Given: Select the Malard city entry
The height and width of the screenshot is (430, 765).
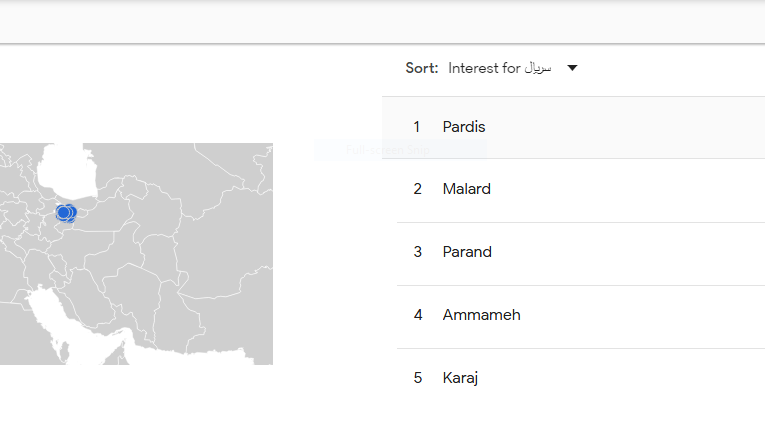Looking at the screenshot, I should click(x=466, y=189).
